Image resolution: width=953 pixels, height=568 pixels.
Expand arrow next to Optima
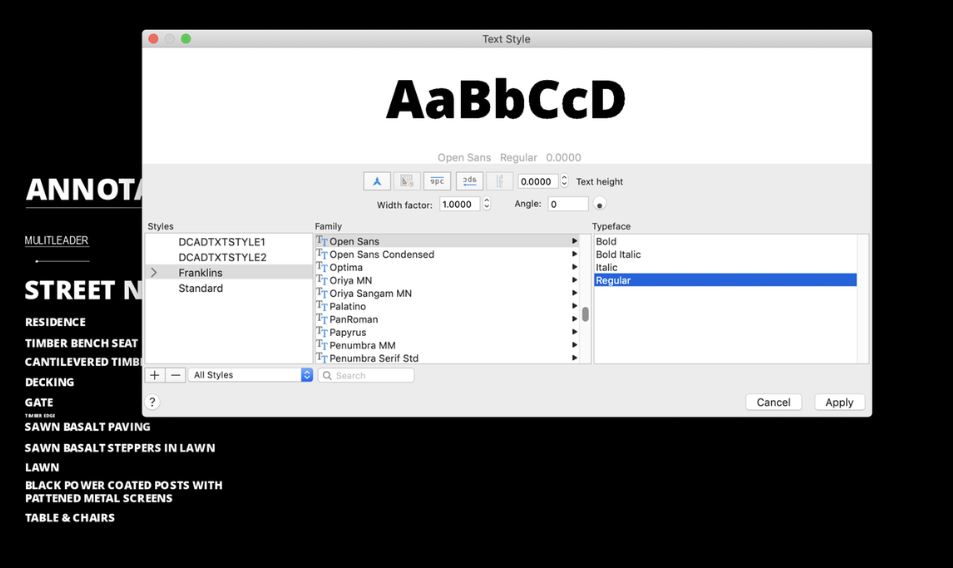574,267
